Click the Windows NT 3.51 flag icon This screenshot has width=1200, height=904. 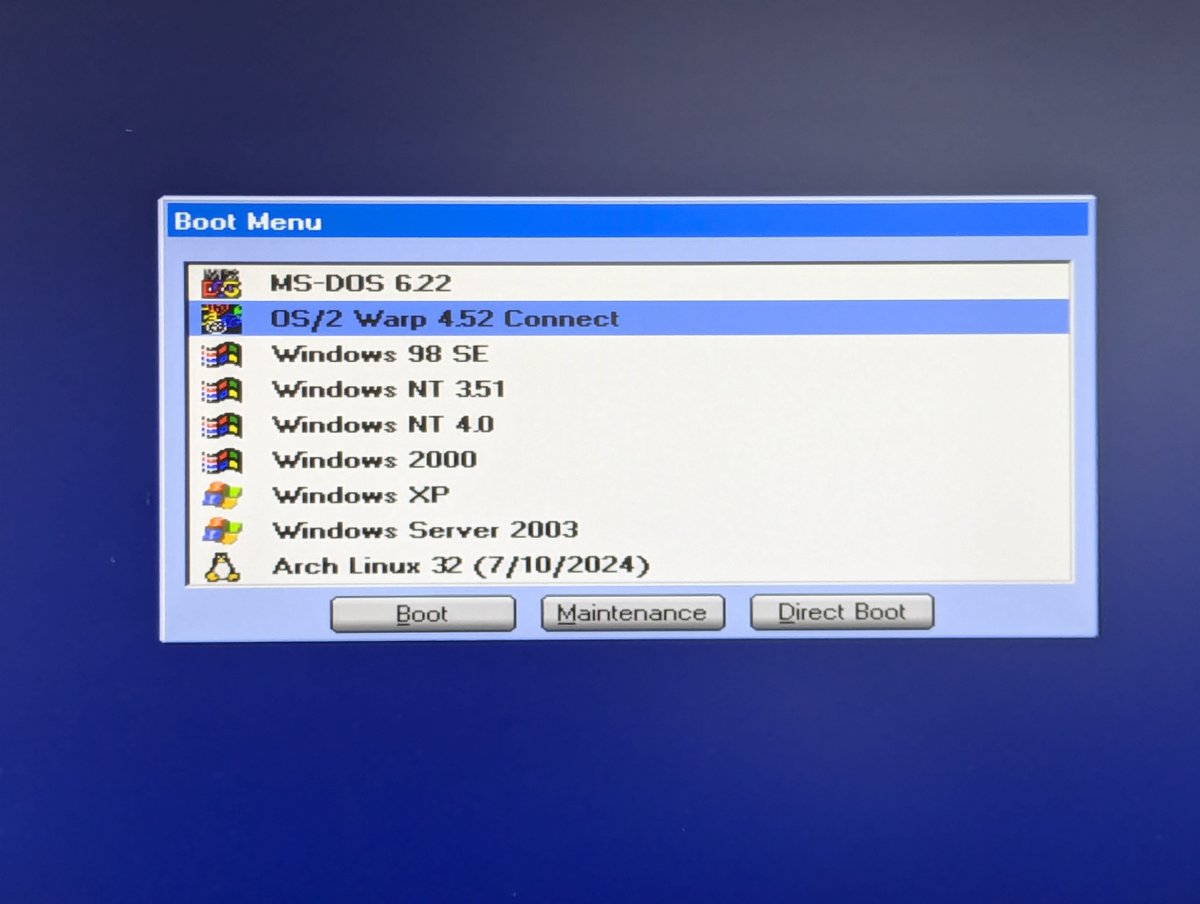[x=221, y=389]
